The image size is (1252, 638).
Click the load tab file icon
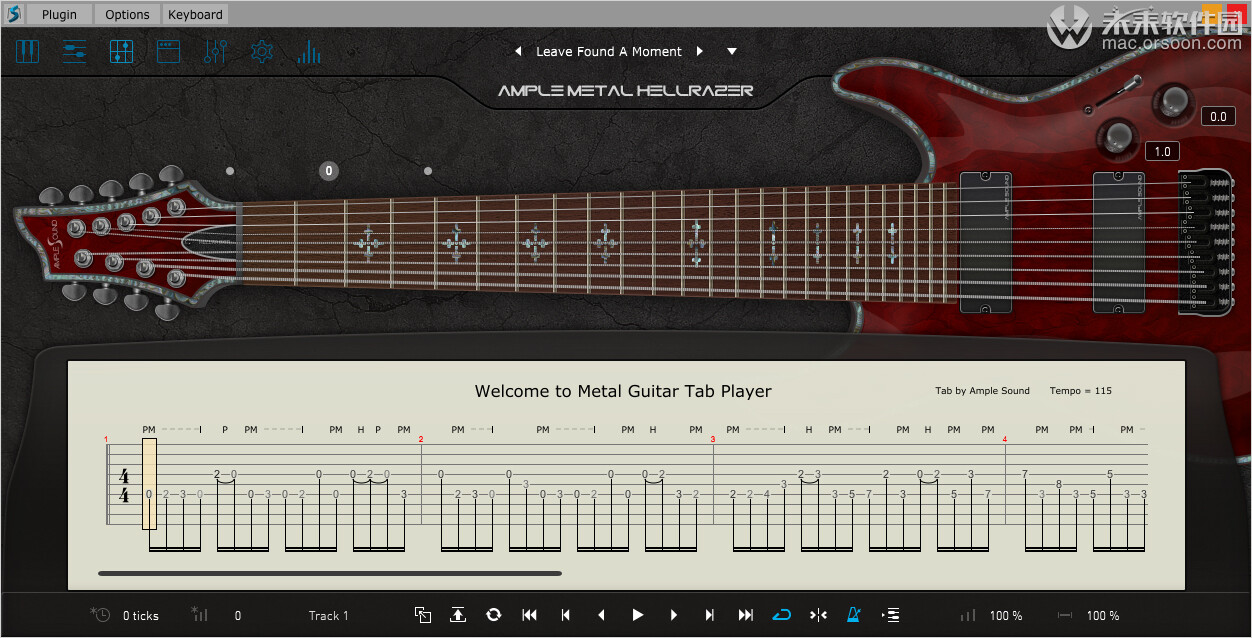[423, 615]
